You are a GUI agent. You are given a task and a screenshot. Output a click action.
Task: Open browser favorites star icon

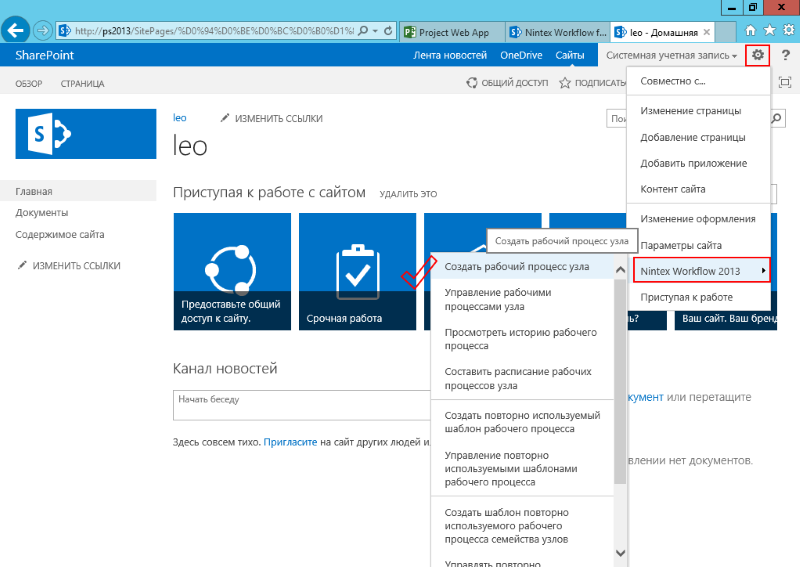[x=769, y=31]
